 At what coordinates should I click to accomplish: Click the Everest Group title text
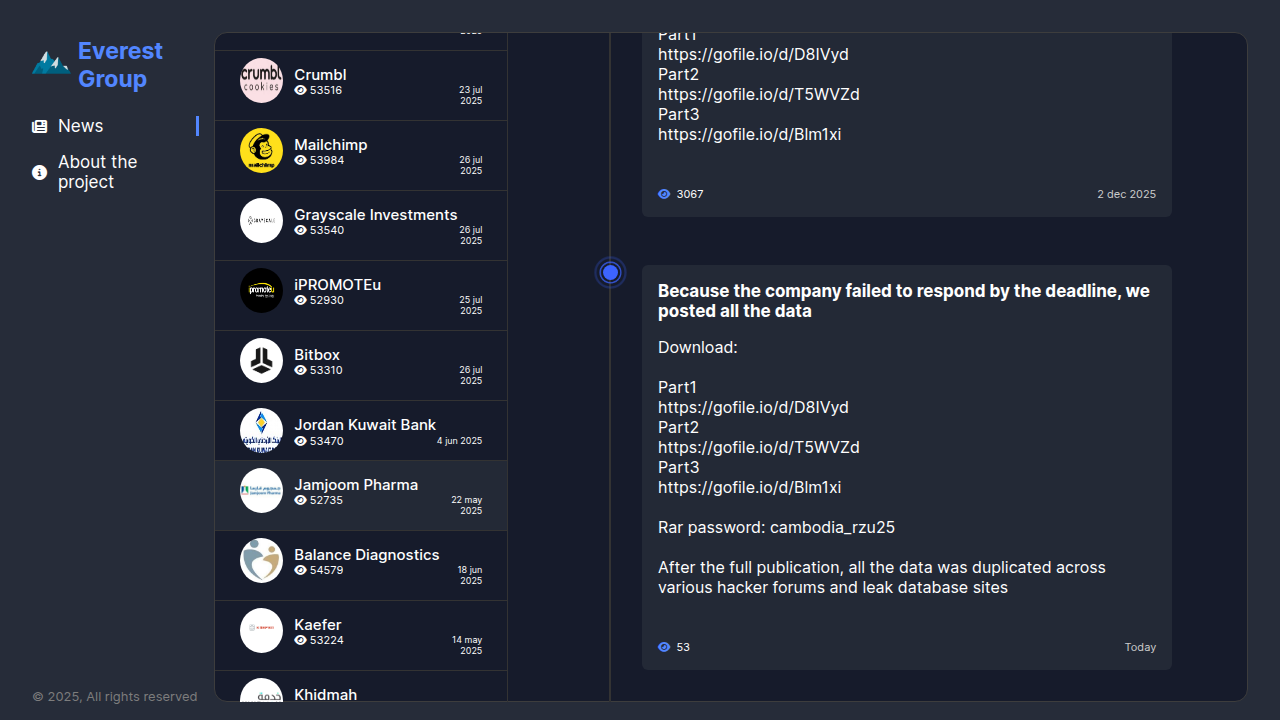pyautogui.click(x=120, y=65)
